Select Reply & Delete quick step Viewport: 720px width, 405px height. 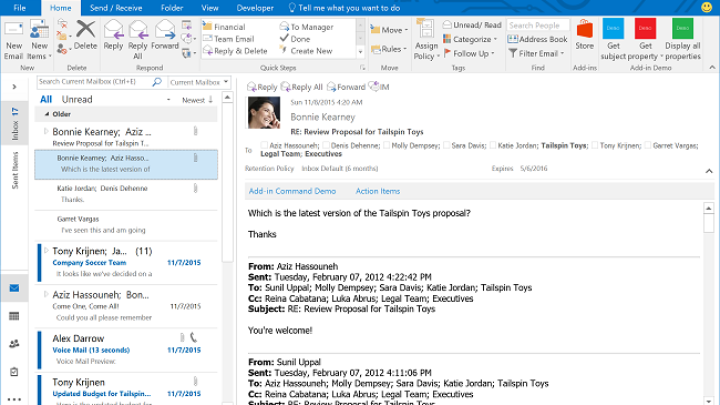(235, 51)
